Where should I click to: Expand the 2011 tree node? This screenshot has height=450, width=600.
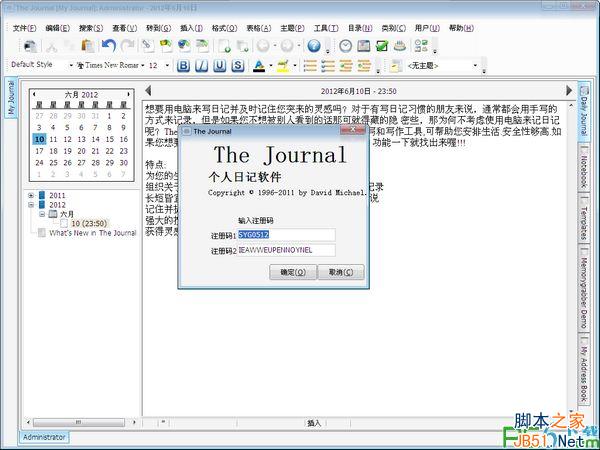pos(31,196)
